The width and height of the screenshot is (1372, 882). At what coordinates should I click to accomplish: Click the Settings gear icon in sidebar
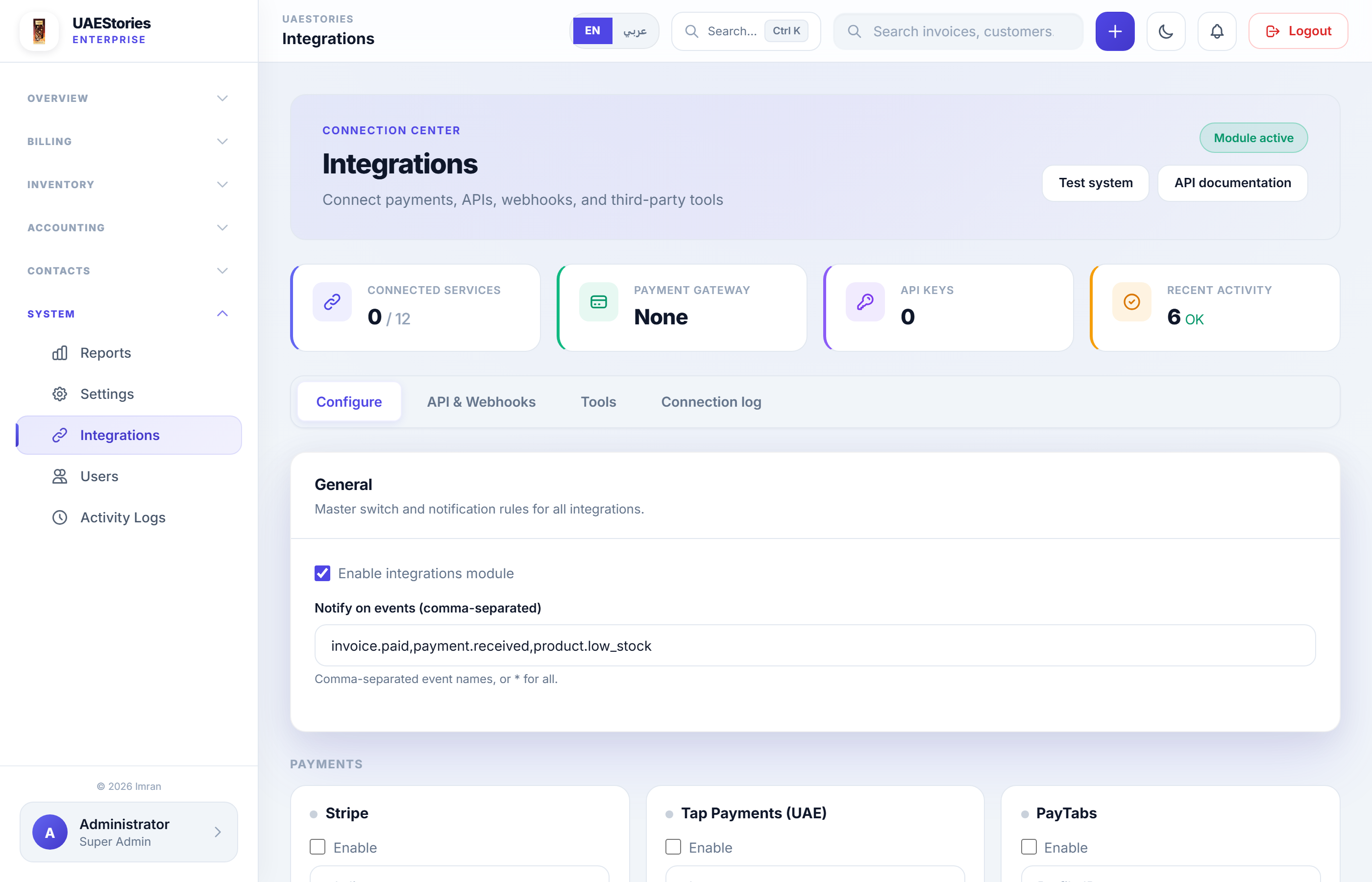click(x=60, y=394)
